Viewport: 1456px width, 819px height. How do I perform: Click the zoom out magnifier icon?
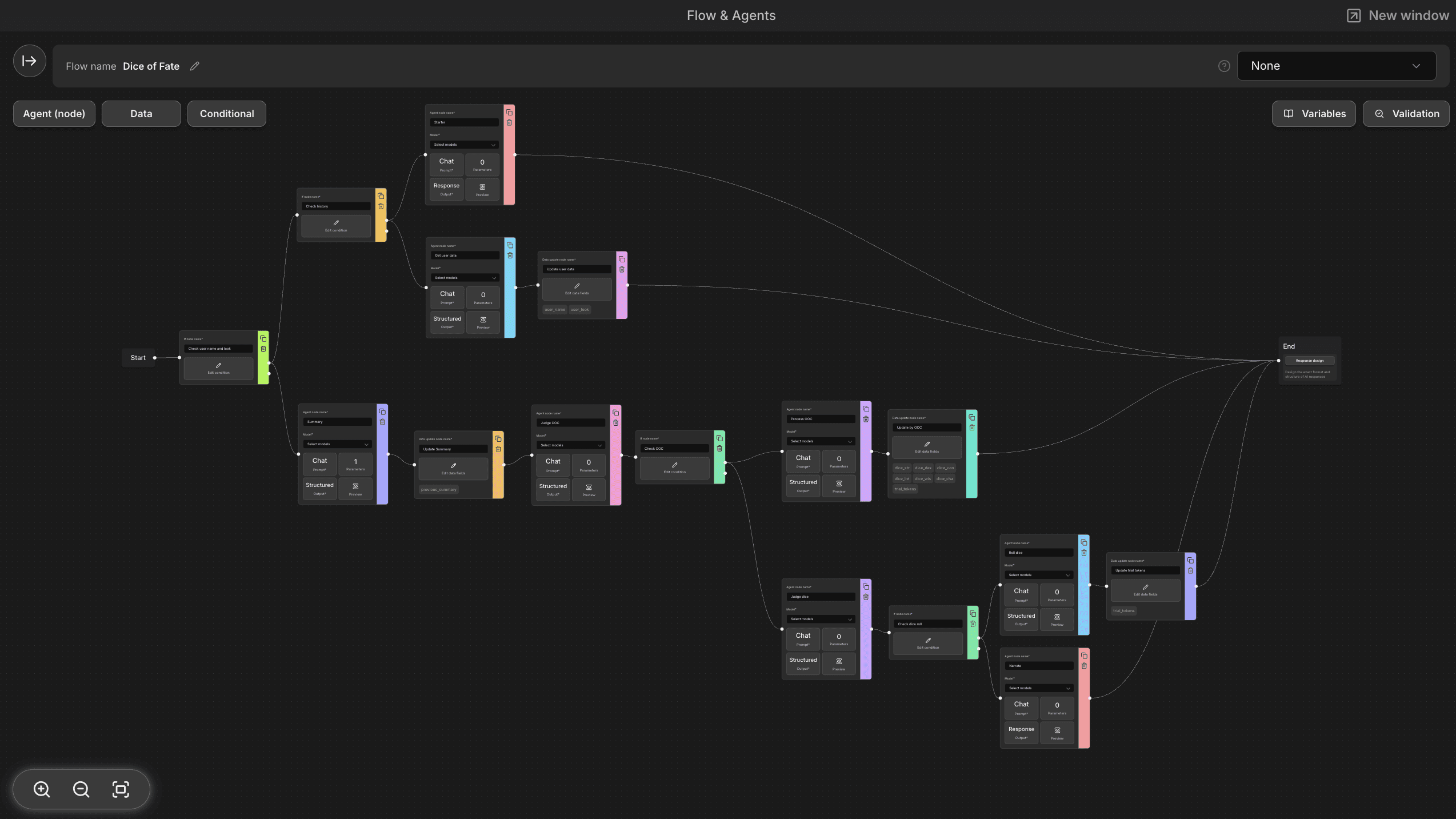pos(81,789)
